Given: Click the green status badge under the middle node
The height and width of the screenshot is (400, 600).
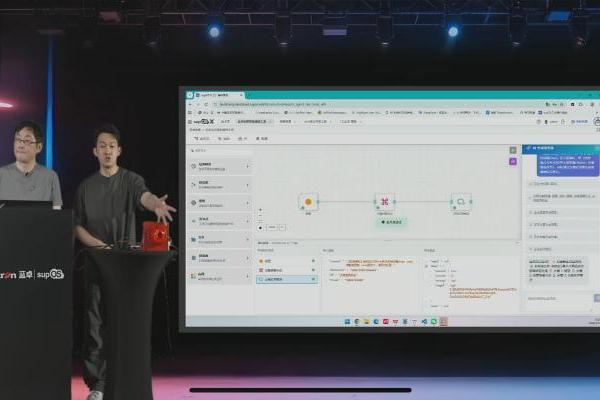Looking at the screenshot, I should pos(391,222).
